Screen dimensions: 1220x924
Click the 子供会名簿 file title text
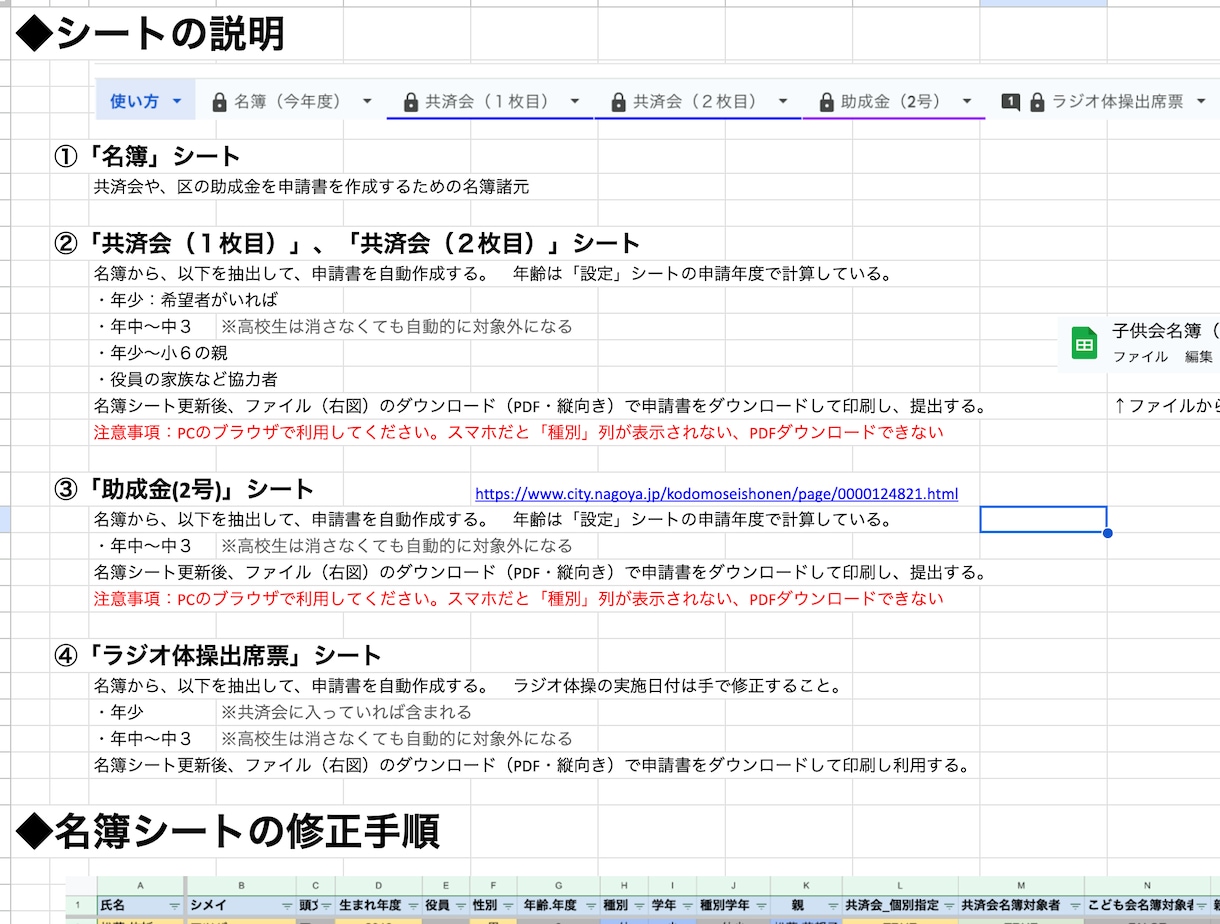(1165, 331)
